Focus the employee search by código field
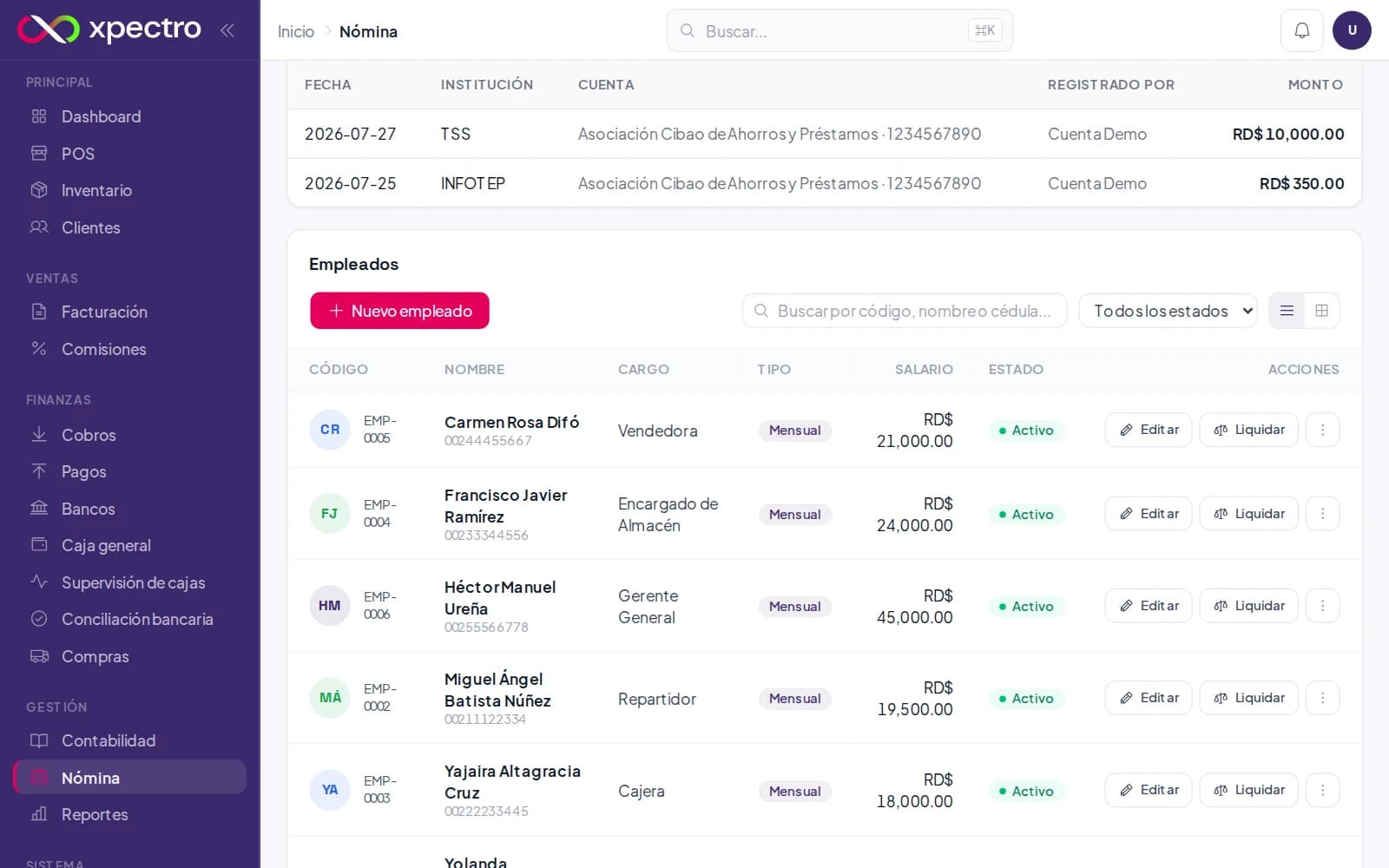This screenshot has height=868, width=1389. [x=905, y=311]
